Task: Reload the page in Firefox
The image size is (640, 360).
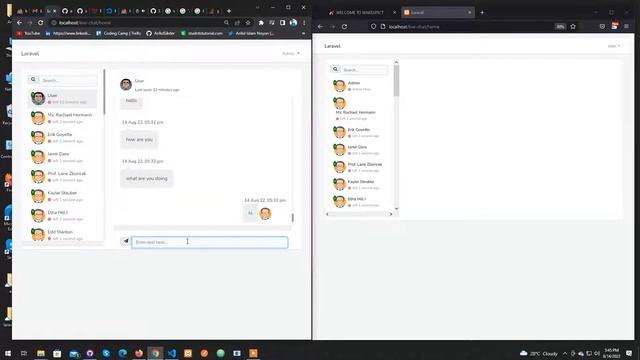Action: coord(344,27)
